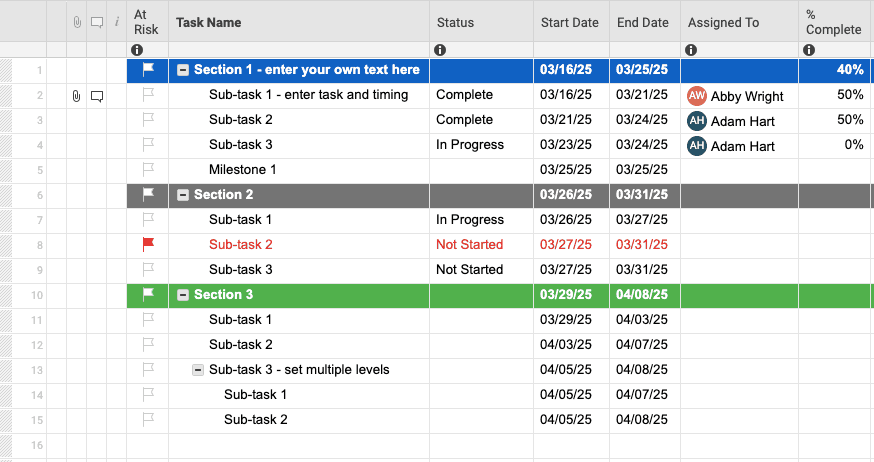Viewport: 874px width, 462px height.
Task: Toggle the red At Risk flag on row 8
Action: tap(148, 244)
